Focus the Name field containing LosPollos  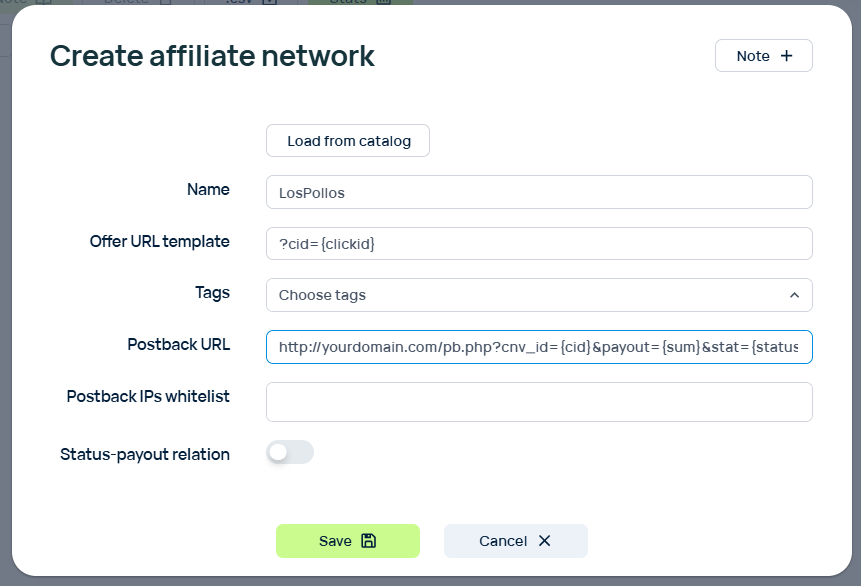pyautogui.click(x=538, y=193)
